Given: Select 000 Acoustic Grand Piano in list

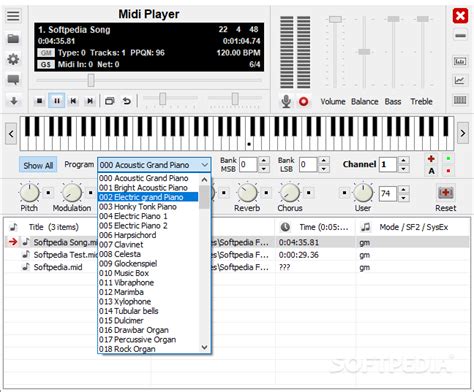Looking at the screenshot, I should pyautogui.click(x=148, y=178).
